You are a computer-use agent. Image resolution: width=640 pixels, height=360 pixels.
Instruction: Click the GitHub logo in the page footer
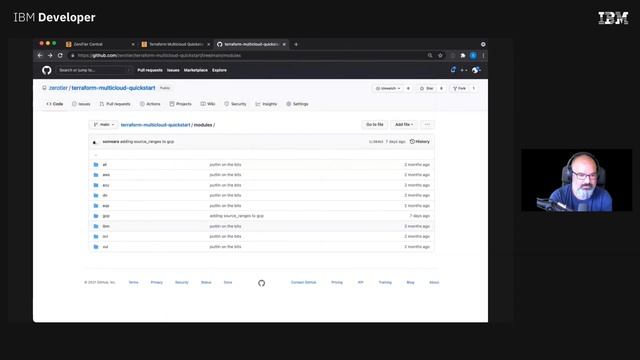(262, 283)
